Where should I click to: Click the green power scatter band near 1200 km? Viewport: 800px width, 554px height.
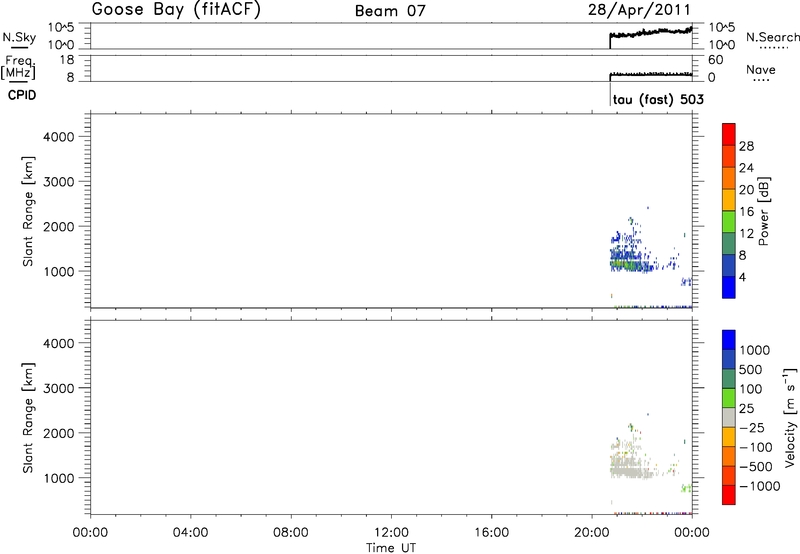[x=626, y=264]
